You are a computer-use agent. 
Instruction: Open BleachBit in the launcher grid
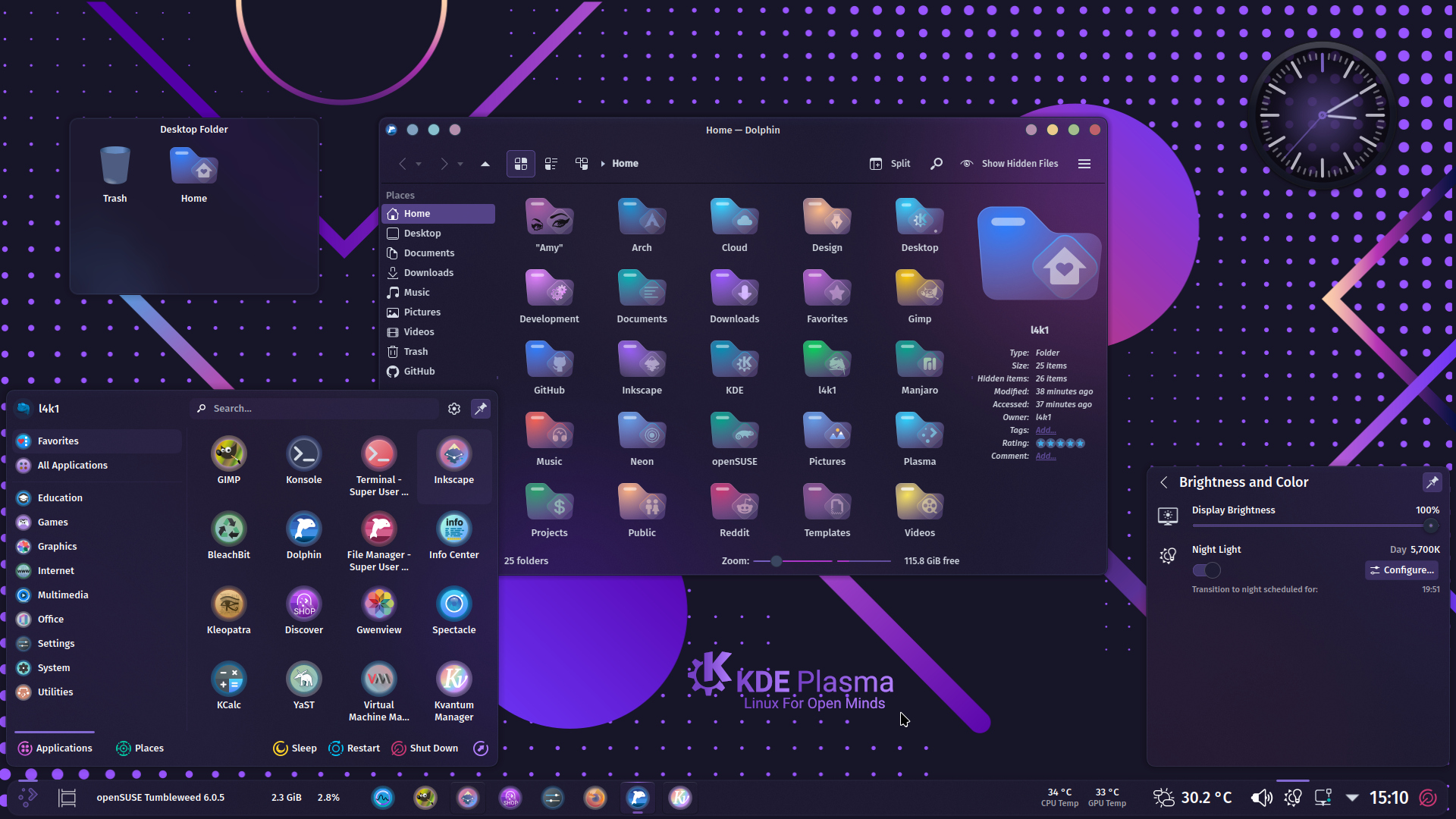pyautogui.click(x=228, y=535)
